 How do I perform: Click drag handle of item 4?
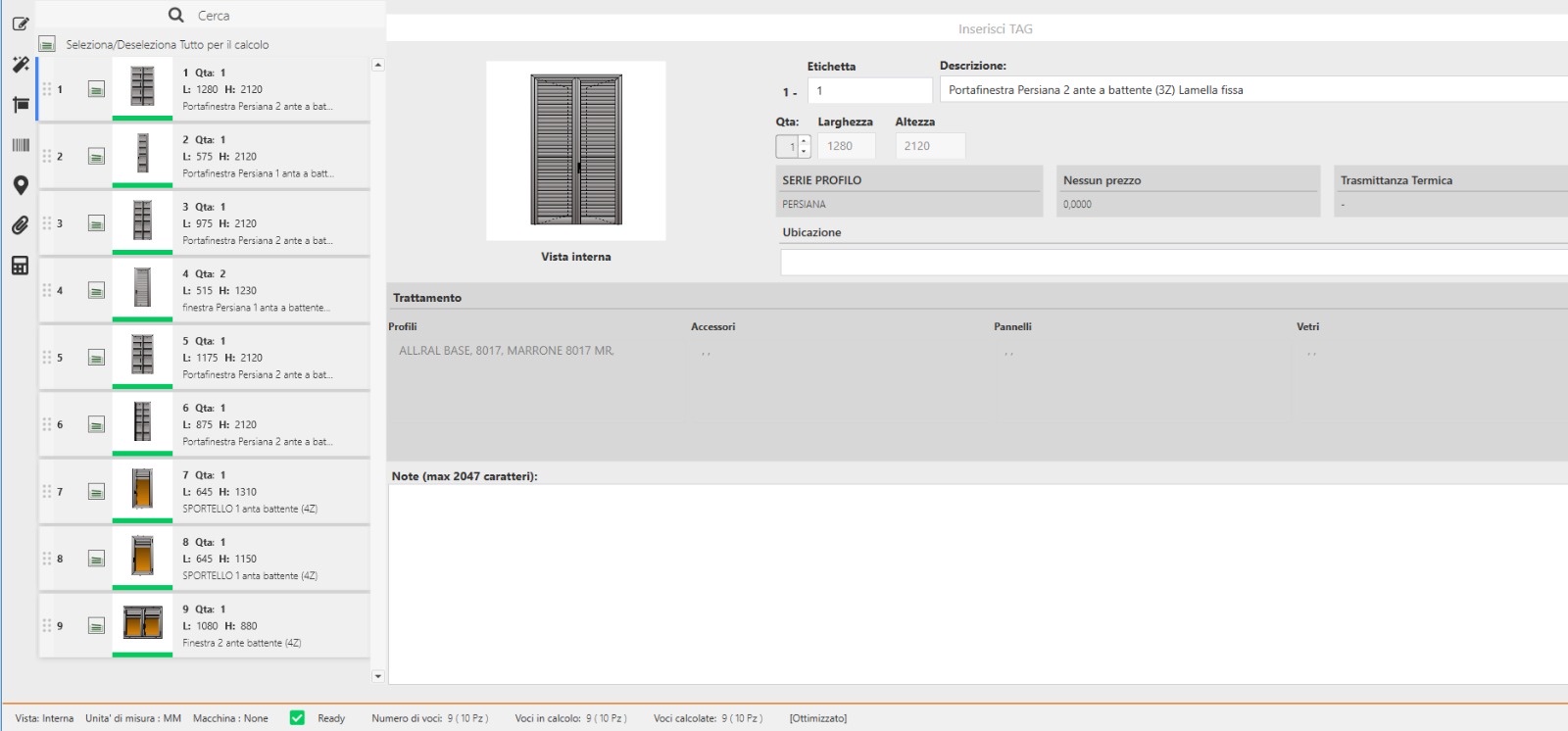[47, 290]
